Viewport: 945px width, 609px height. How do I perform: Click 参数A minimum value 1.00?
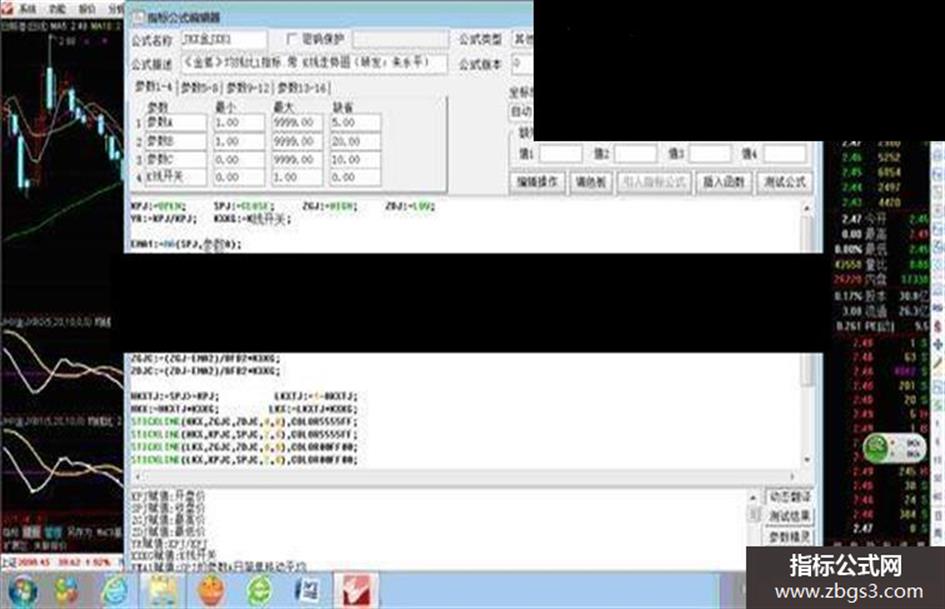pos(239,122)
